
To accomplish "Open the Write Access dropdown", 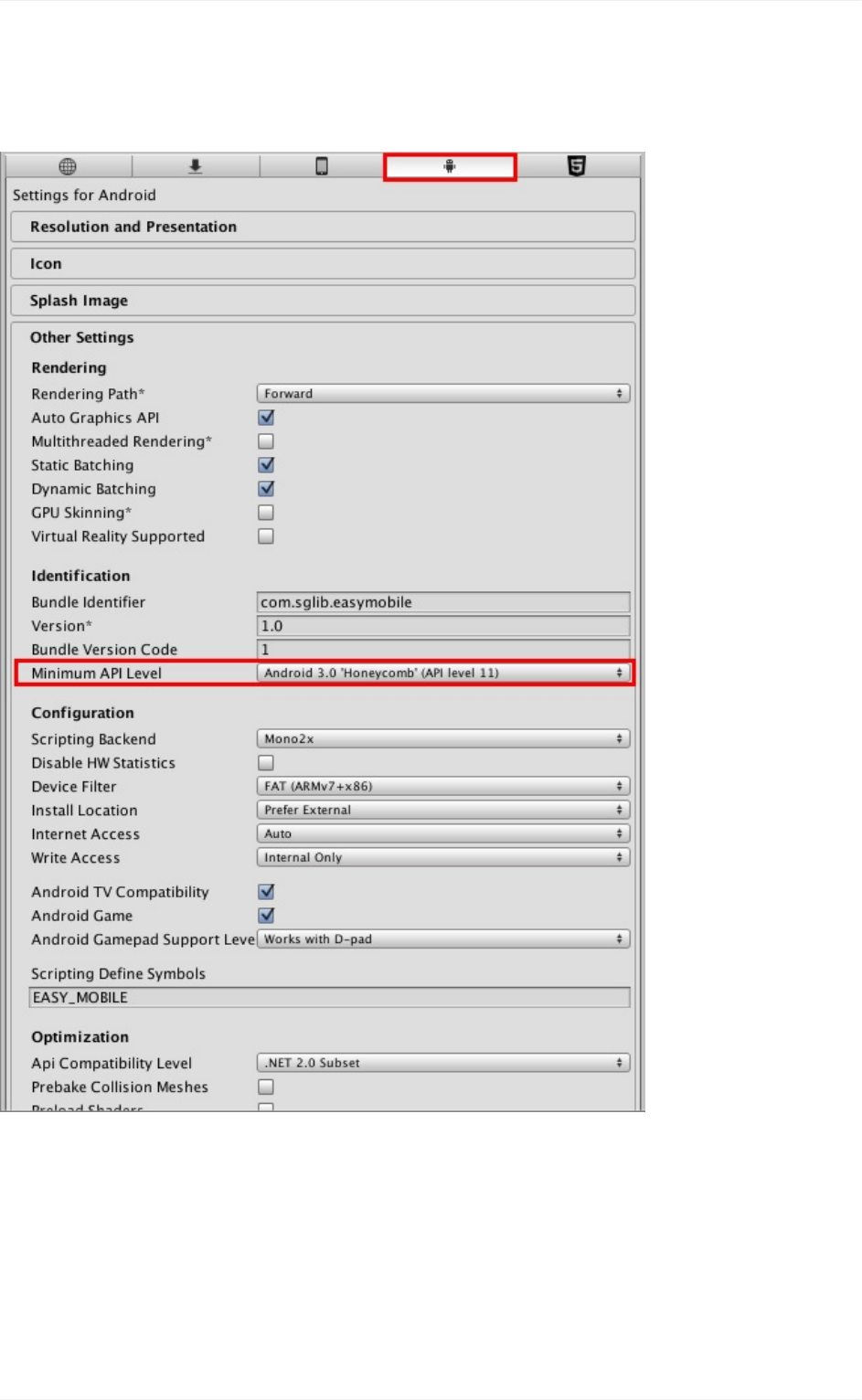I will coord(443,858).
